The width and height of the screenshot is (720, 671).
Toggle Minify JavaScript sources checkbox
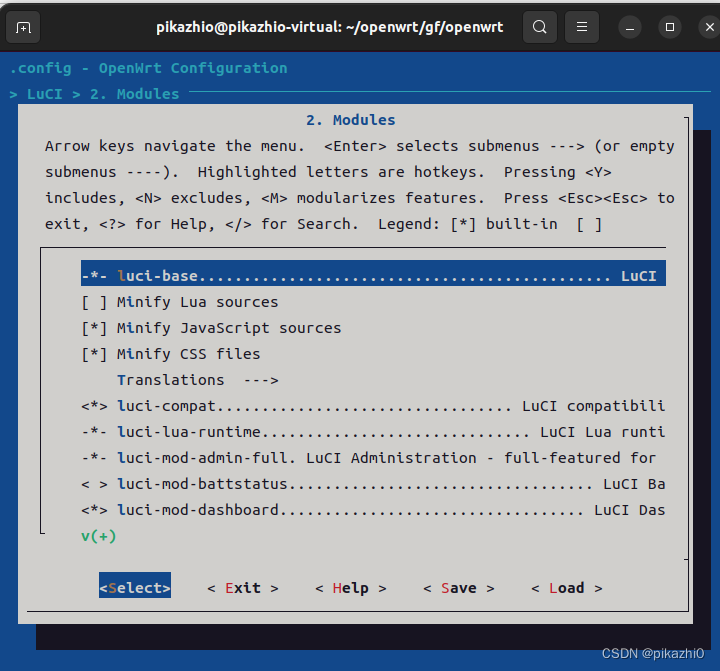94,328
